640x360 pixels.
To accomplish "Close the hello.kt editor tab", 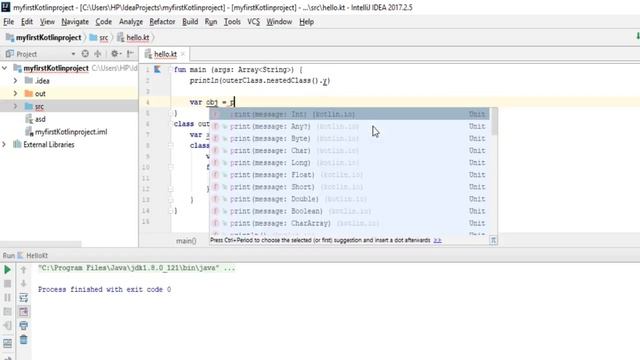I will 183,54.
